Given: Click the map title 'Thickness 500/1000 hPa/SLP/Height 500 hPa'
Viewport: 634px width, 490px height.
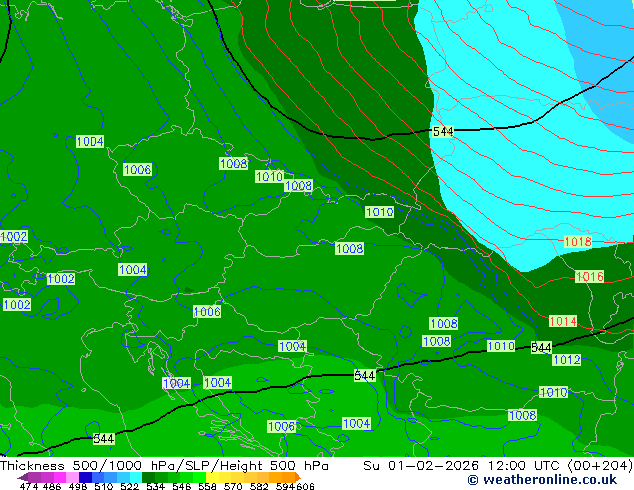Looking at the screenshot, I should tap(164, 465).
